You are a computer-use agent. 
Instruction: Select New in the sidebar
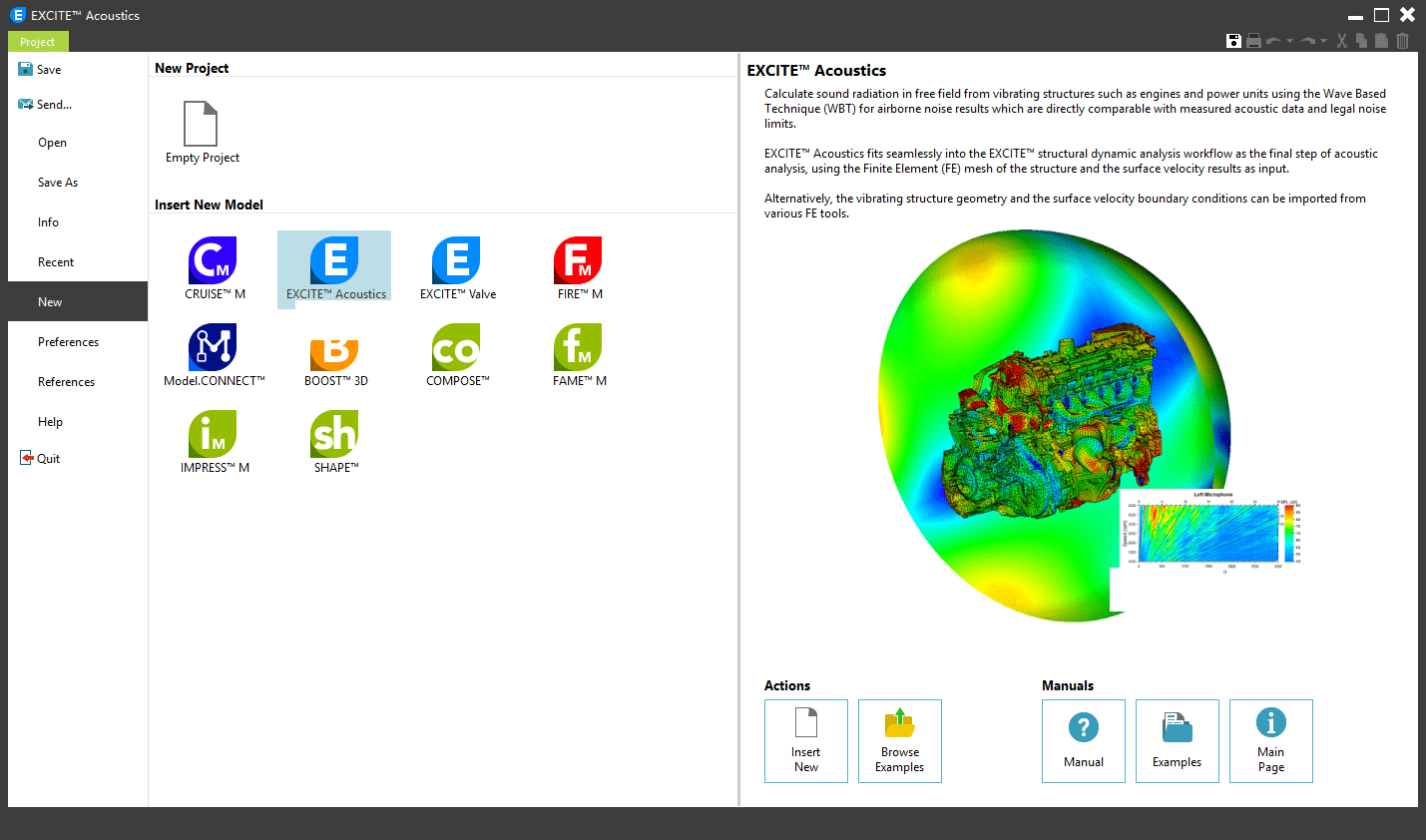78,301
